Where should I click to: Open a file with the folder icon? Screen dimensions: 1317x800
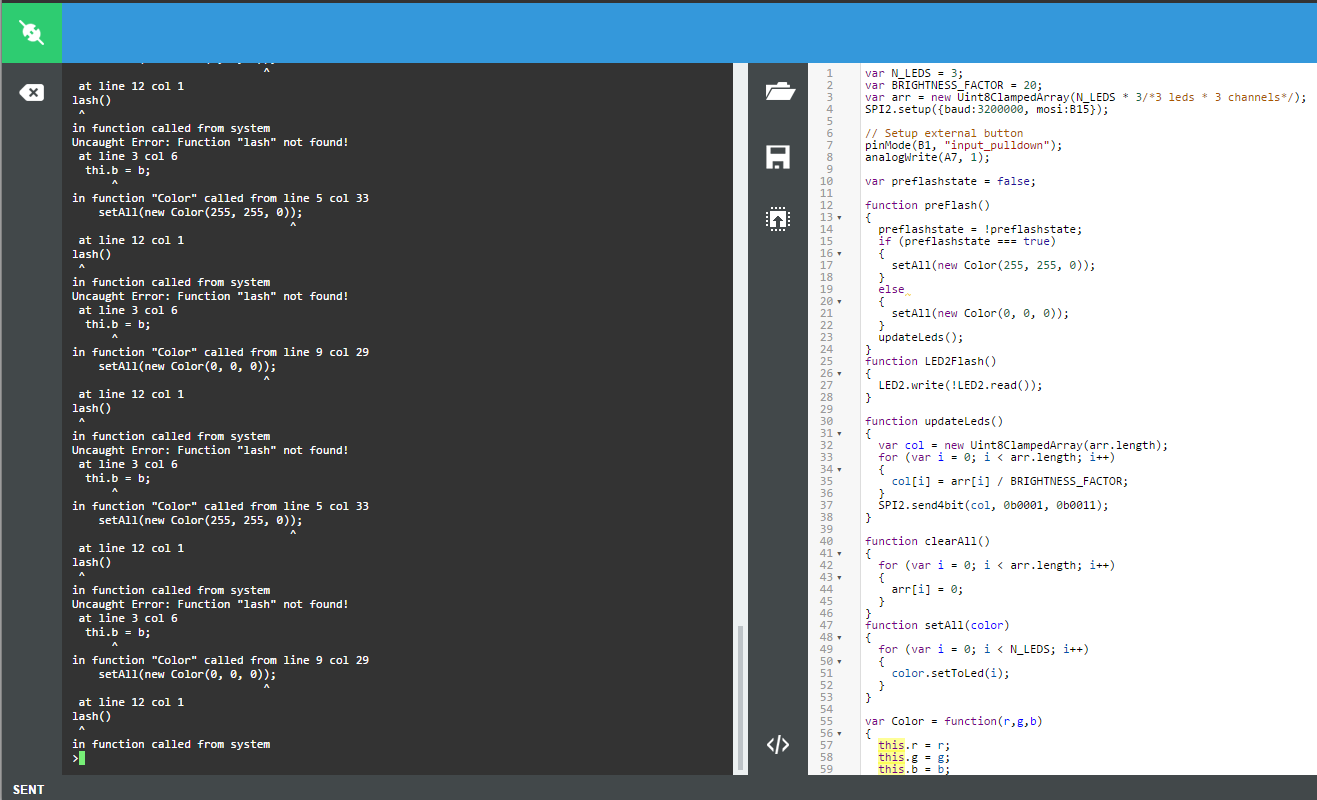pyautogui.click(x=779, y=92)
